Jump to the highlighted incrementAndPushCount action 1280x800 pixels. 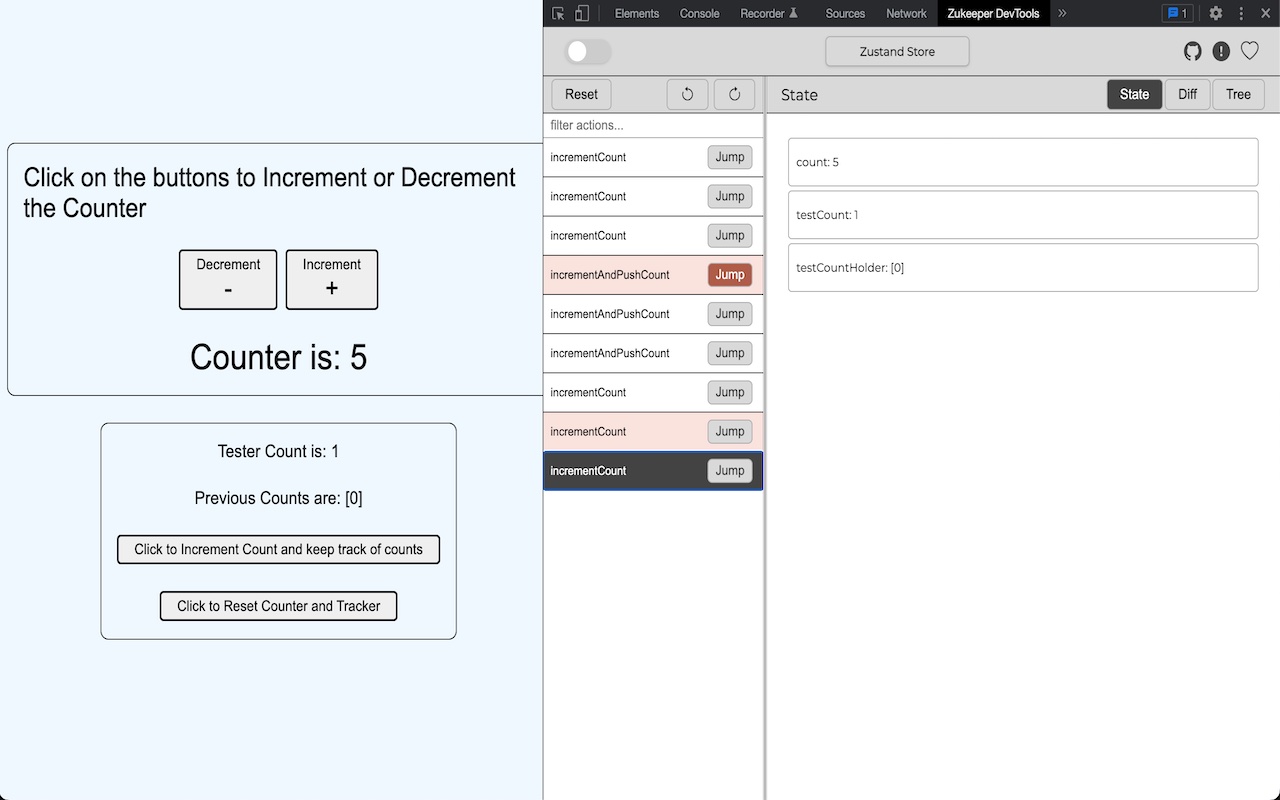[729, 274]
